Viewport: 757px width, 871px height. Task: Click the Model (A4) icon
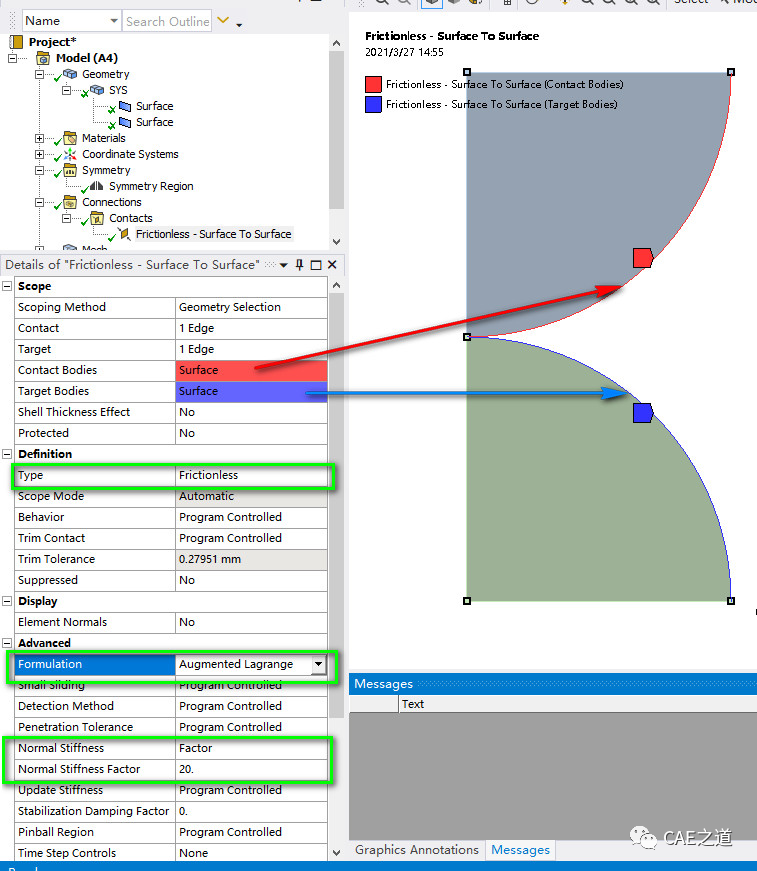point(43,58)
